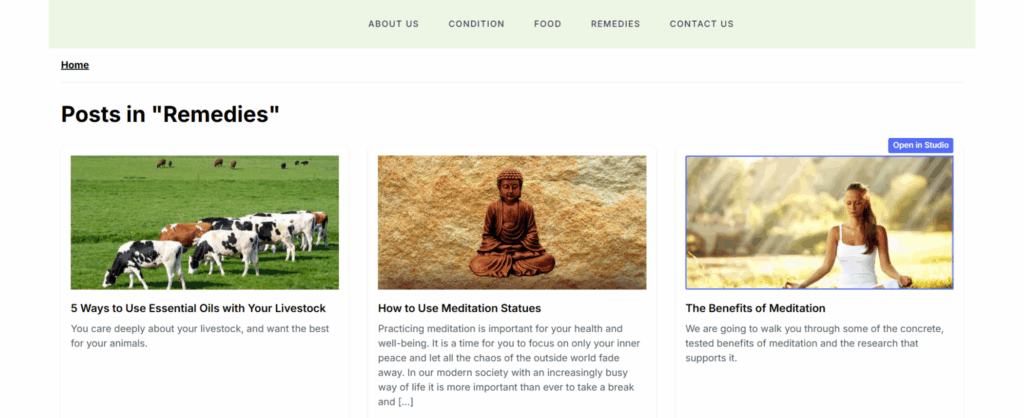
Task: Open 'The Benefits of Meditation' post title
Action: pos(755,308)
